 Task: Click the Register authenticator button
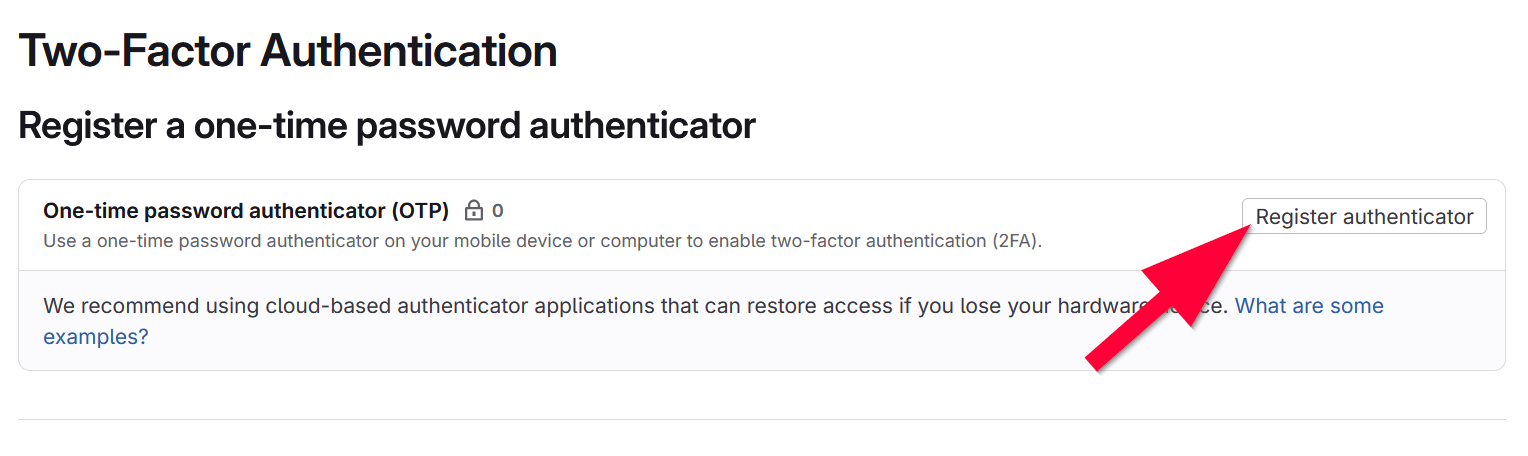point(1364,217)
